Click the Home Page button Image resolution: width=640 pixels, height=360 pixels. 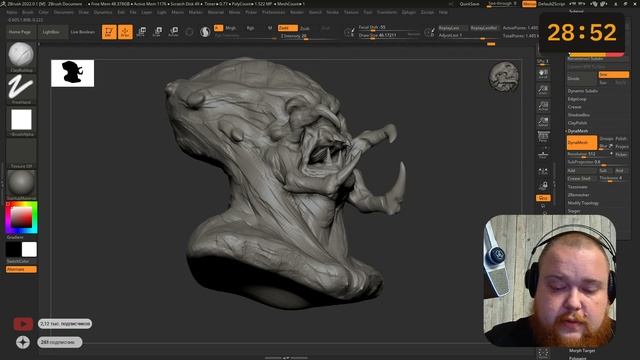[20, 32]
